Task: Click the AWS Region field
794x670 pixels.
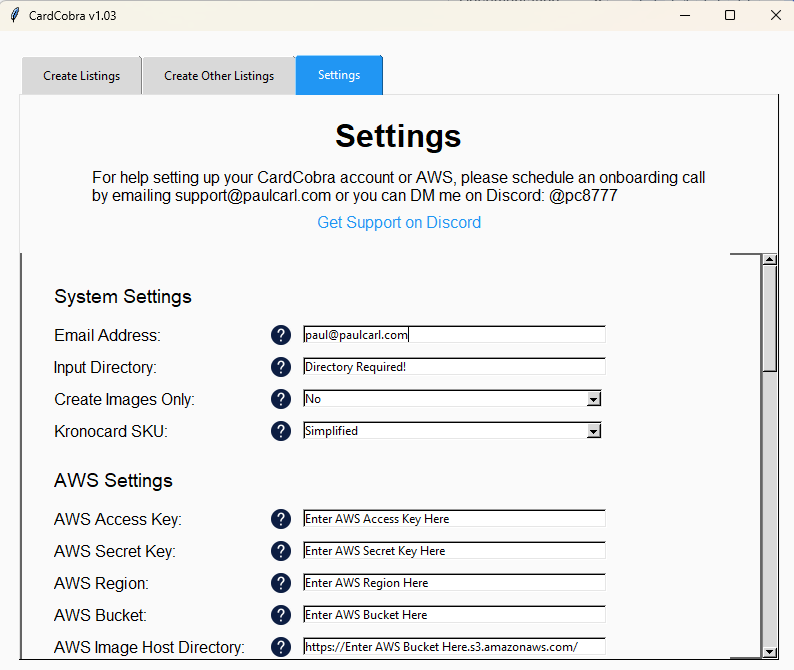Action: click(454, 582)
